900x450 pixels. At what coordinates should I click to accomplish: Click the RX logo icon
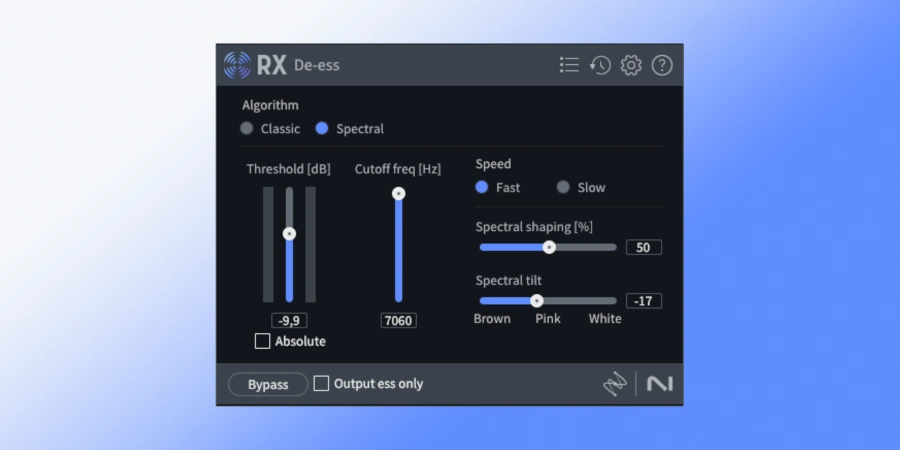pos(237,65)
